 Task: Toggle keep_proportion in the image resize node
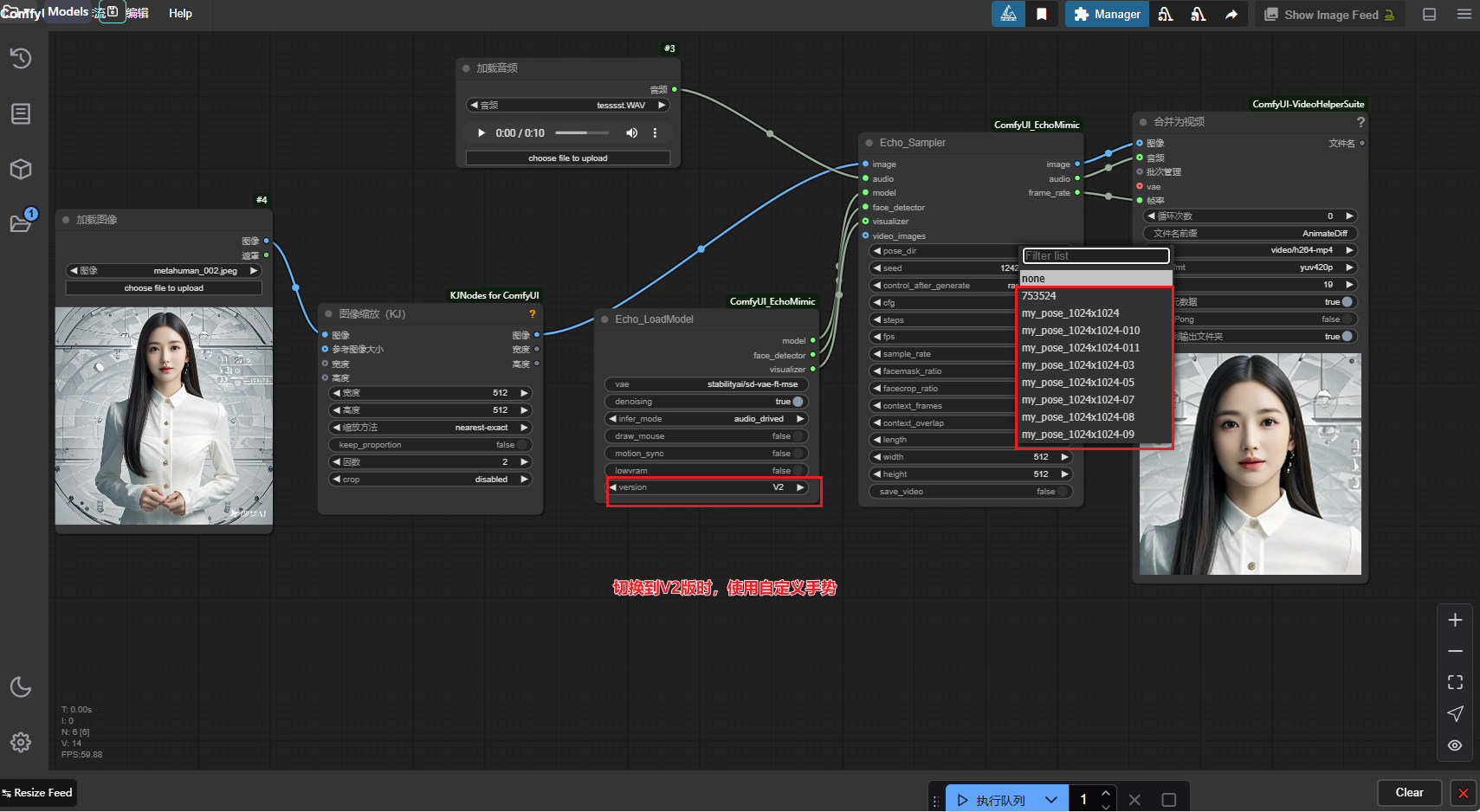(522, 445)
